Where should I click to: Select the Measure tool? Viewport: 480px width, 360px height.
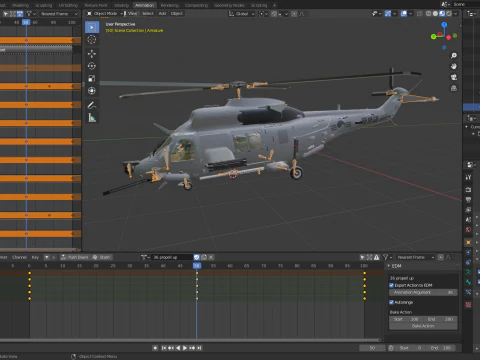pos(92,118)
